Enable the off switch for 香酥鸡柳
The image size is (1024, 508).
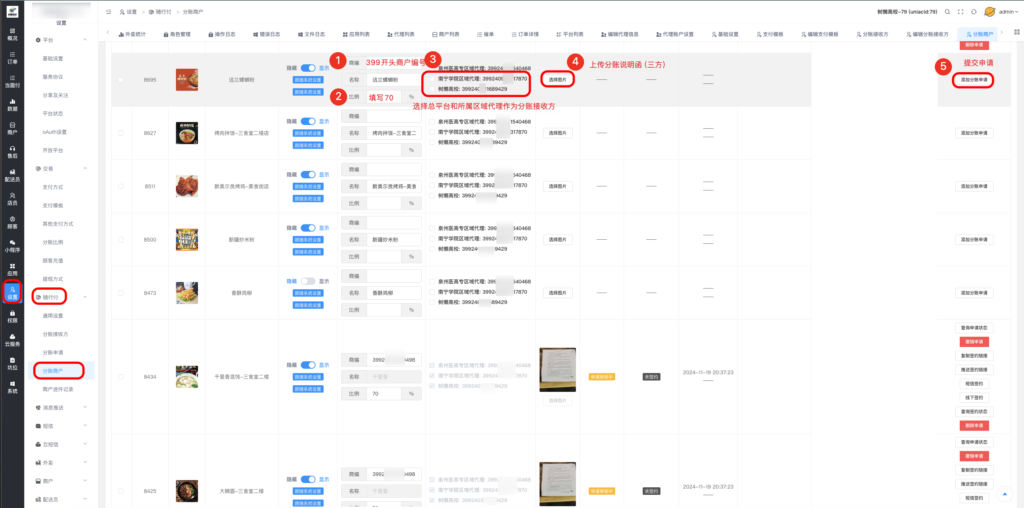tap(308, 281)
